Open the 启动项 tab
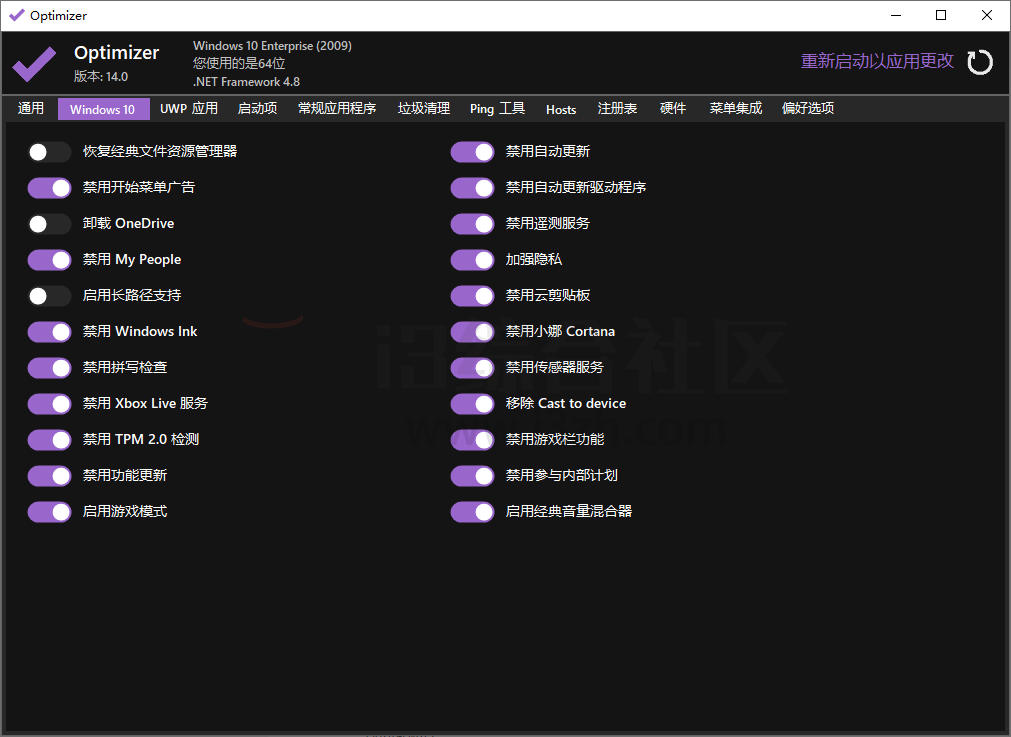1011x737 pixels. (x=257, y=108)
